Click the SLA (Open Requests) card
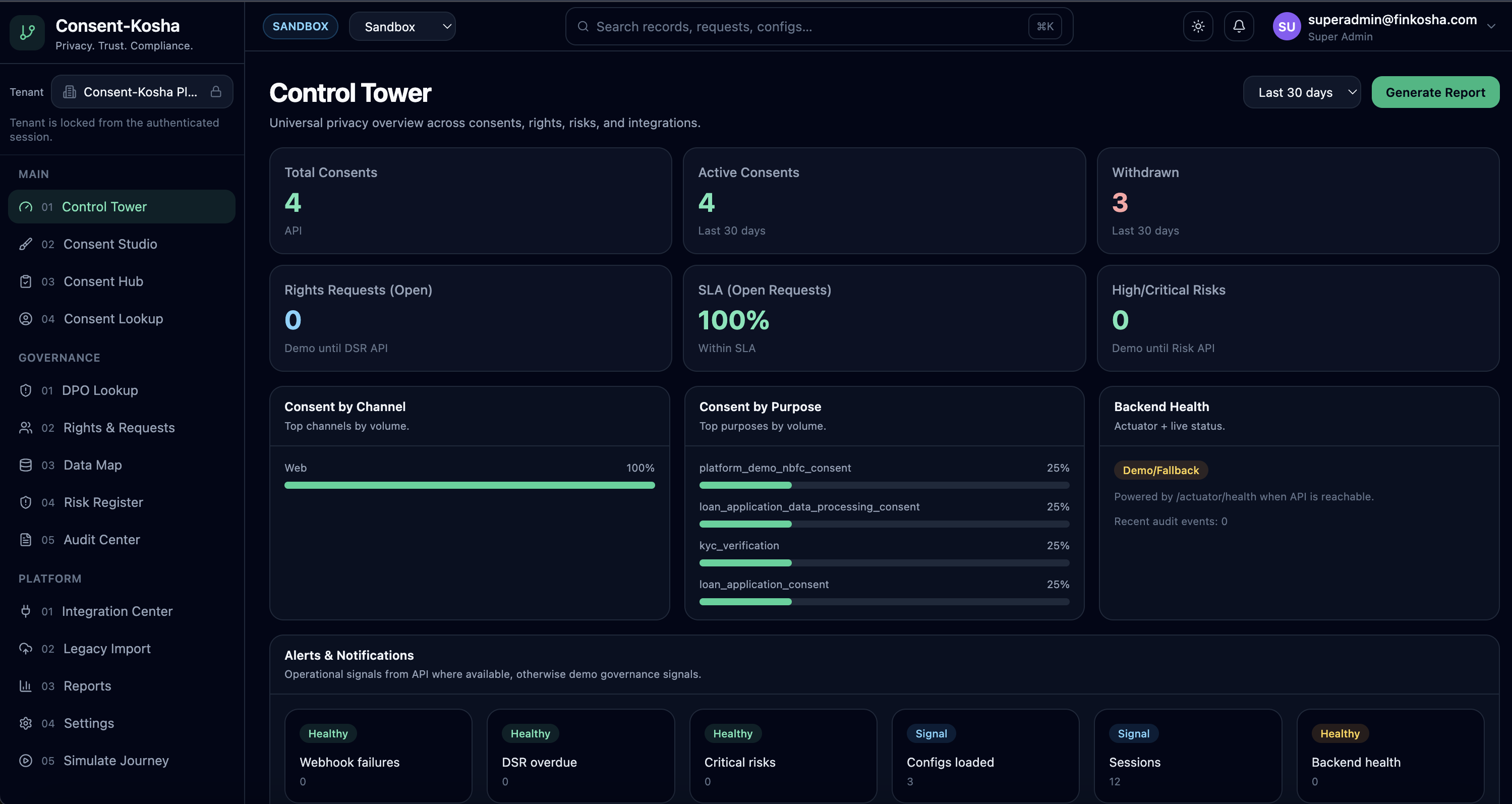Viewport: 1512px width, 804px height. coord(884,318)
